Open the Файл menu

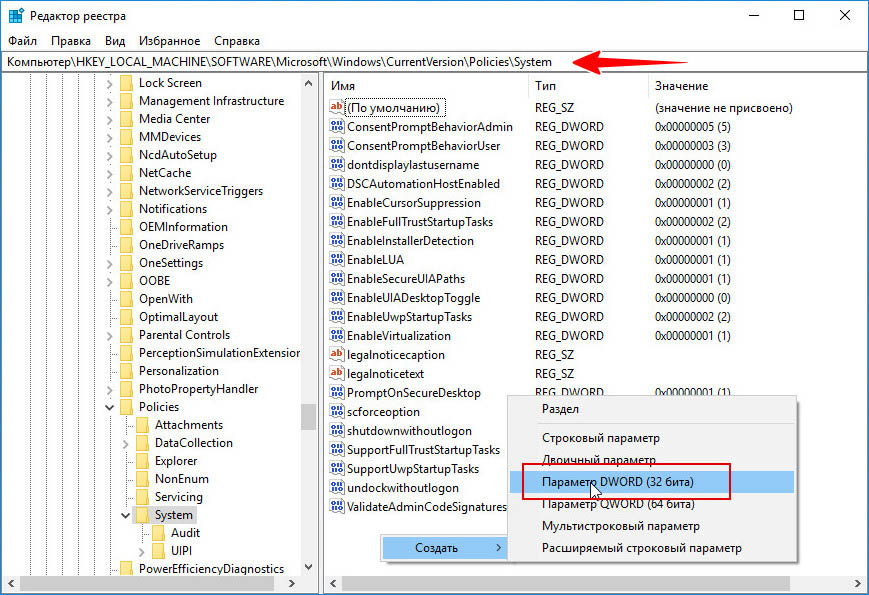coord(22,41)
